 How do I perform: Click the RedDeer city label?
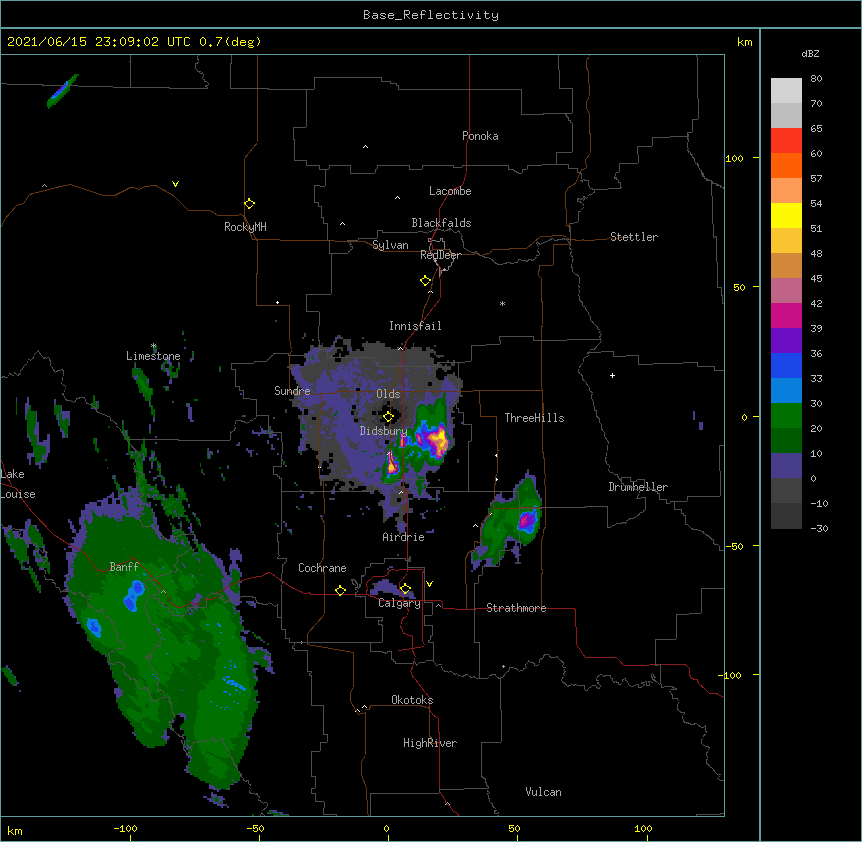point(440,255)
